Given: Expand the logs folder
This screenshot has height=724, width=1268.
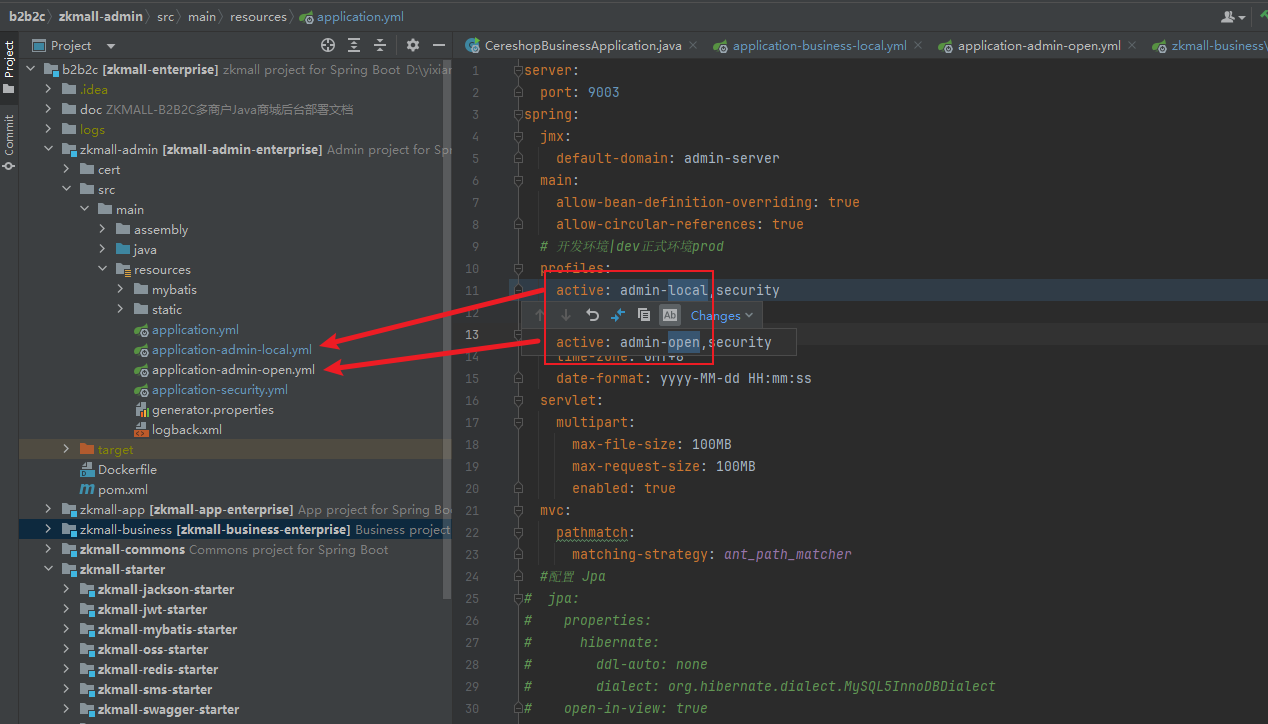Looking at the screenshot, I should pos(49,129).
